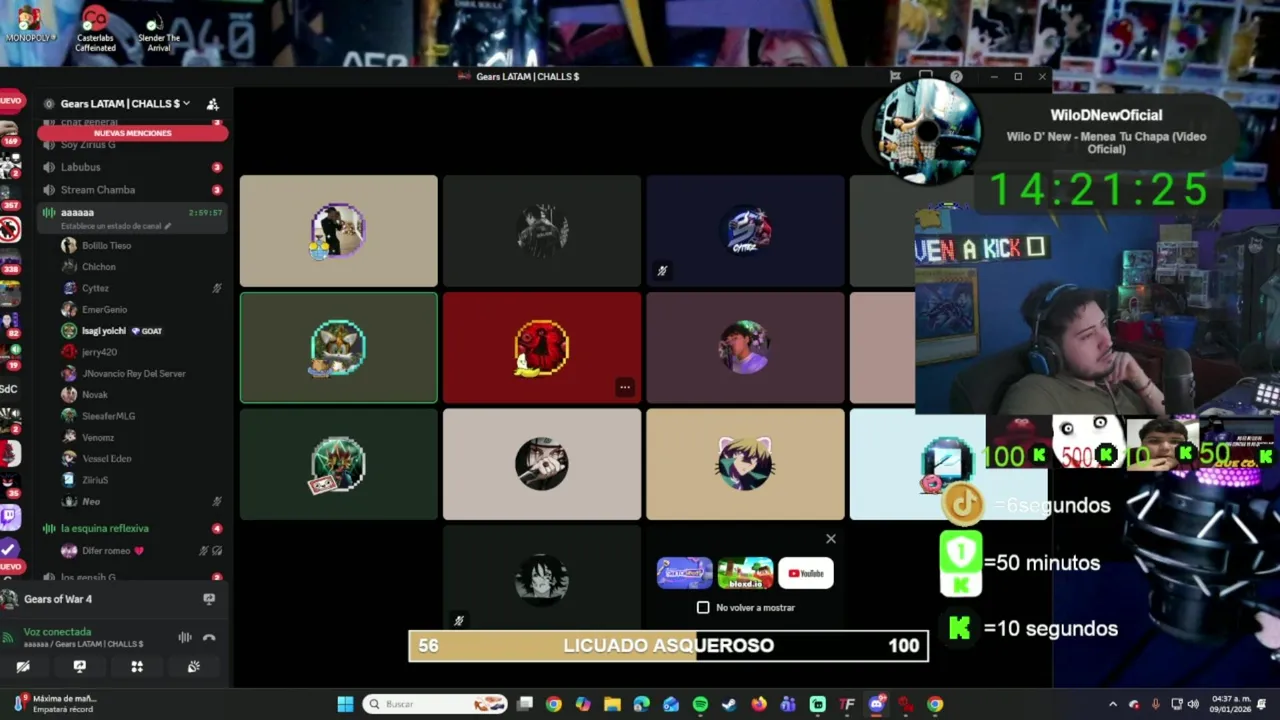Open Firefox from the taskbar
Screen dimensions: 1280x720
pyautogui.click(x=759, y=704)
